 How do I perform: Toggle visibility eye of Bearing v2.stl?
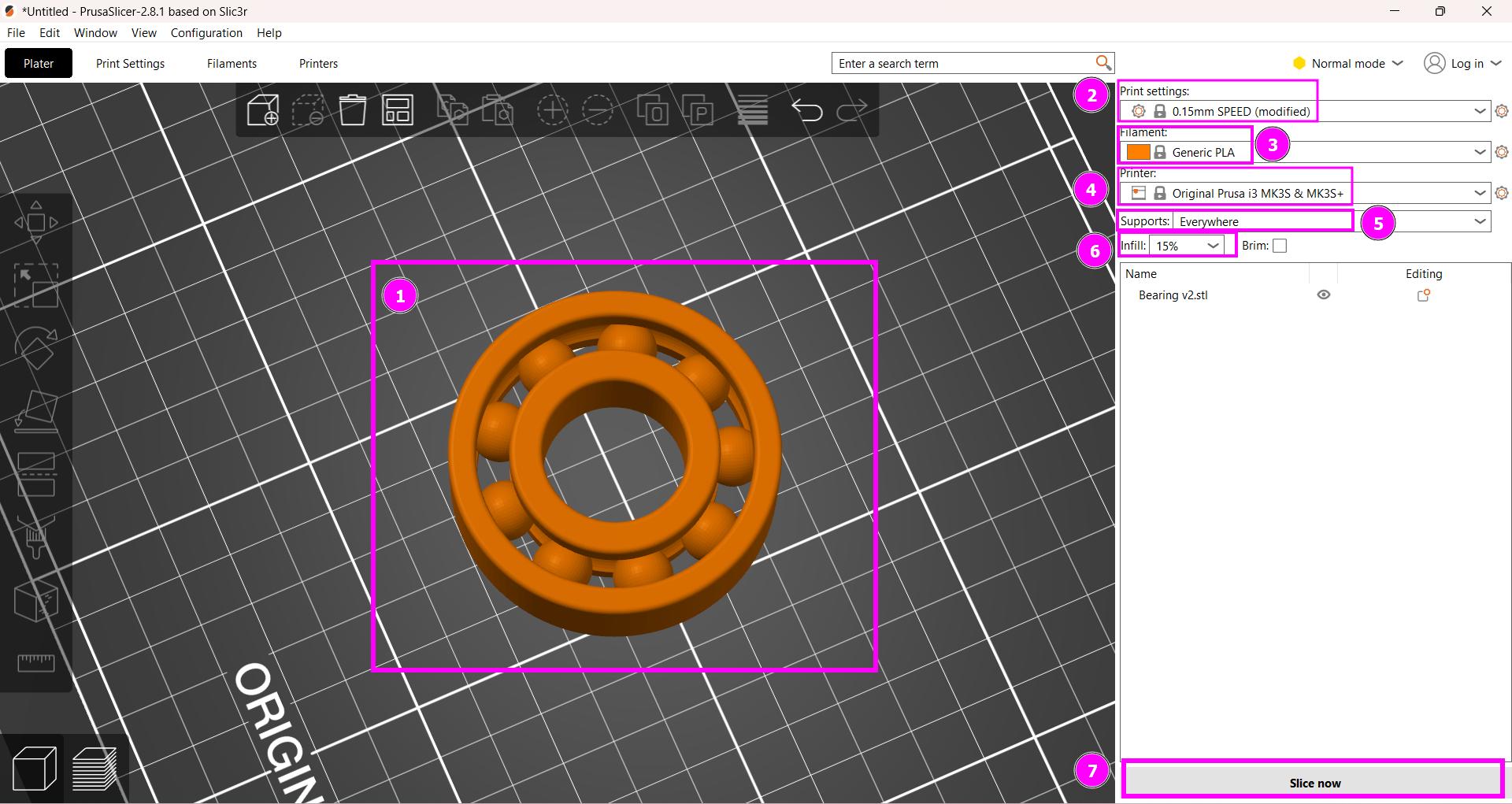(x=1324, y=295)
